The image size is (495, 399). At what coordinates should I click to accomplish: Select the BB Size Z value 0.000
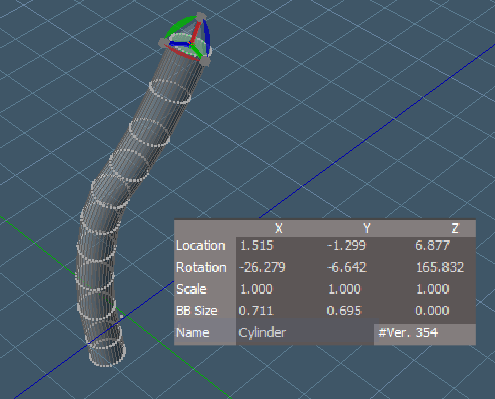432,311
